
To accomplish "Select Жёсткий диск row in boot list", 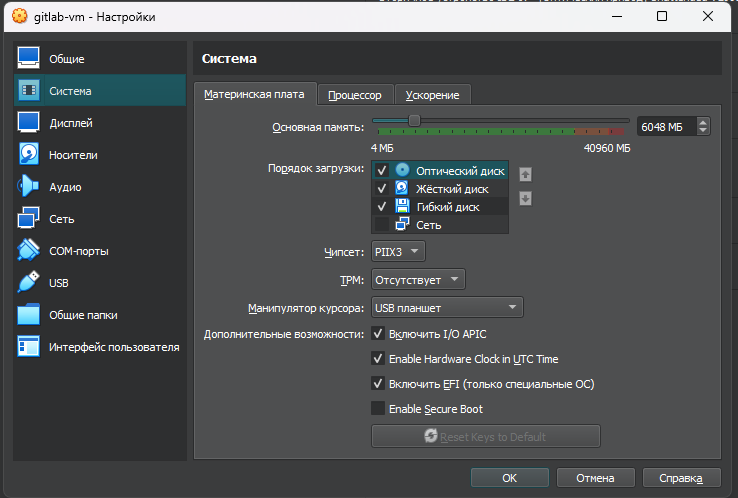I will click(440, 188).
